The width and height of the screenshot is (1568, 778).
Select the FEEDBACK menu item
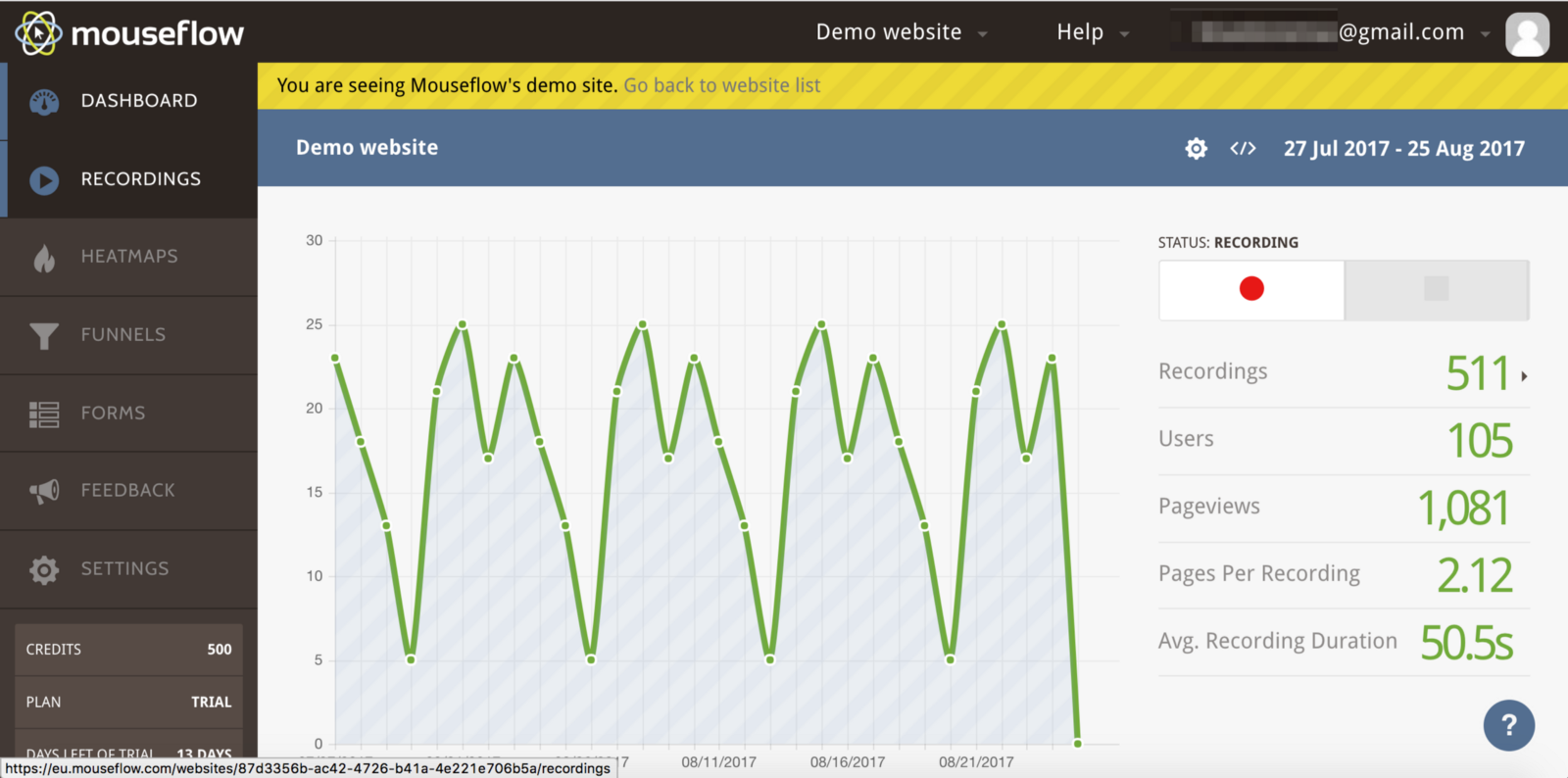[x=129, y=491]
